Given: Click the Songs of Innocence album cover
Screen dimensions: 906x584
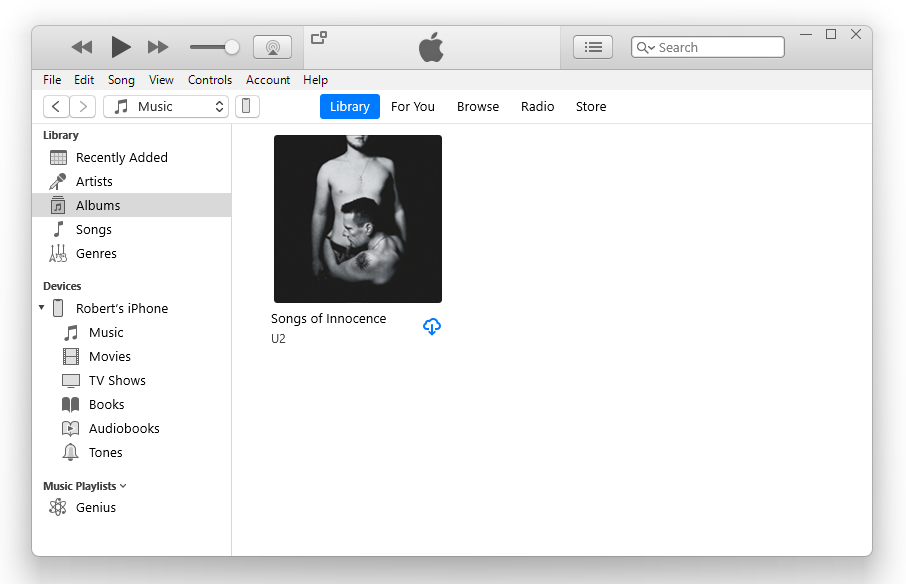Looking at the screenshot, I should tap(358, 219).
